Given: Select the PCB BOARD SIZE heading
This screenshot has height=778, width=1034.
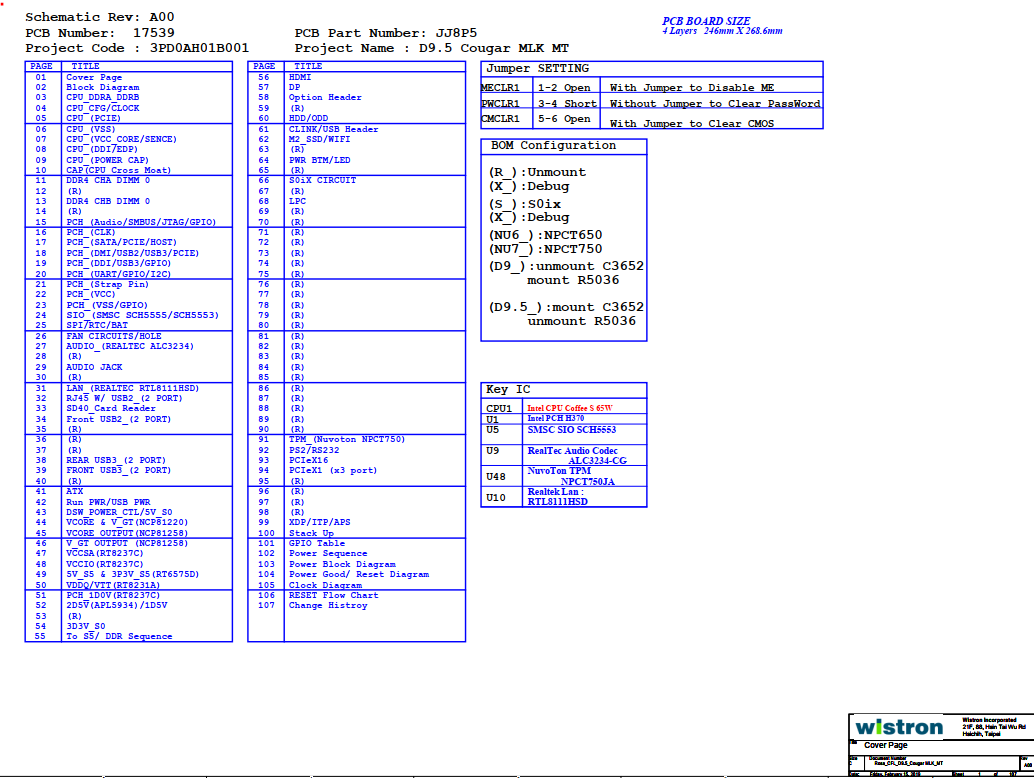Looking at the screenshot, I should 708,21.
